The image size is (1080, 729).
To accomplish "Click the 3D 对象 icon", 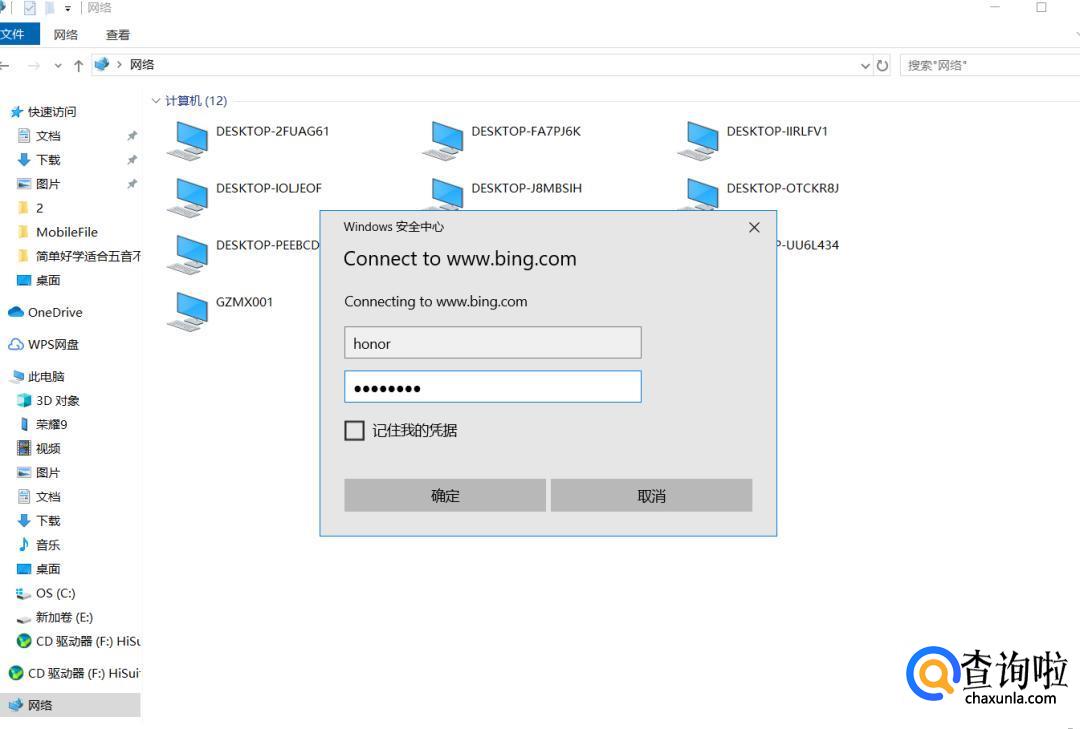I will pos(24,400).
